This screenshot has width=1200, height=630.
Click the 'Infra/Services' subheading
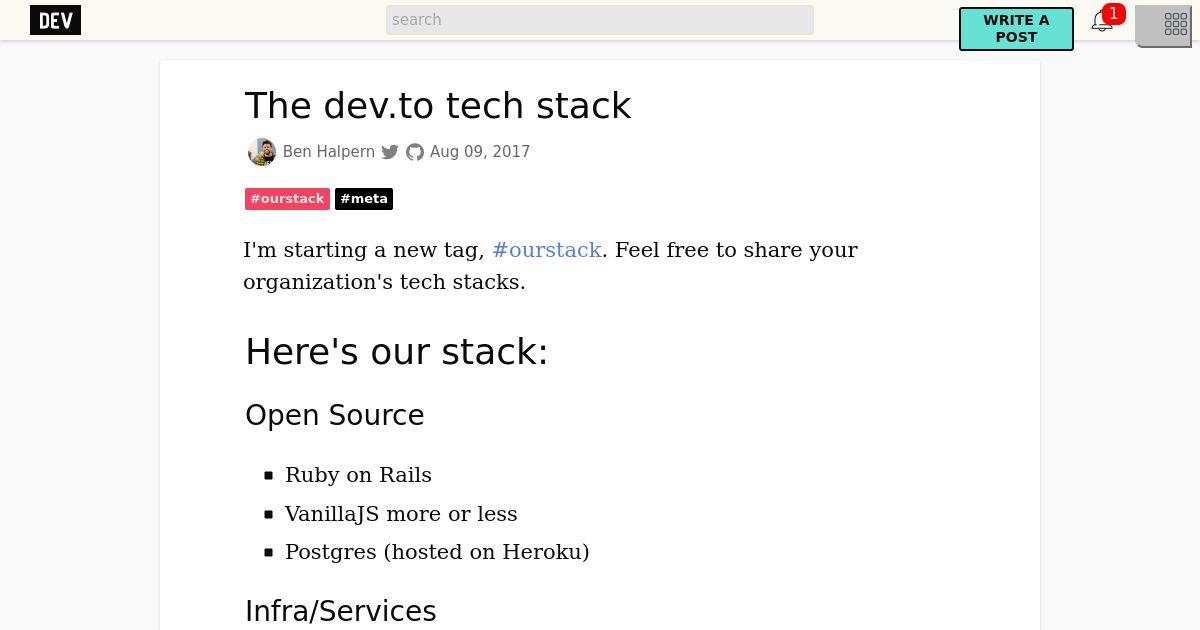click(x=341, y=611)
